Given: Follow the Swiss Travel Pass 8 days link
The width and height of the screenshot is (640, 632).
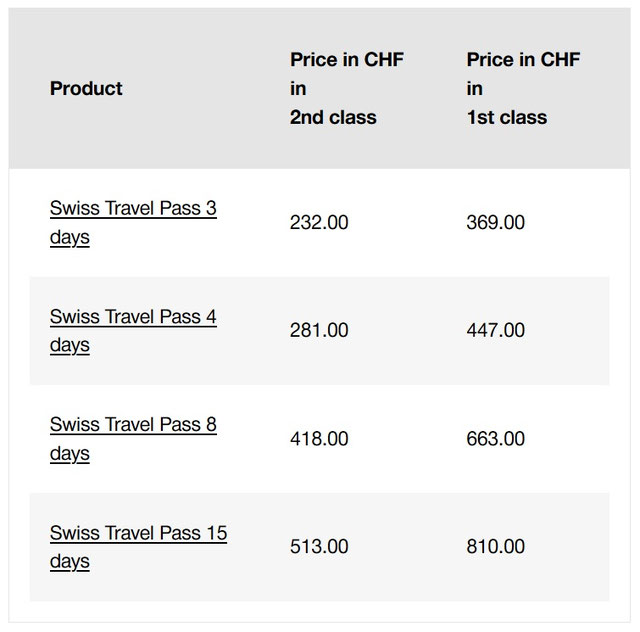Looking at the screenshot, I should coord(132,425).
